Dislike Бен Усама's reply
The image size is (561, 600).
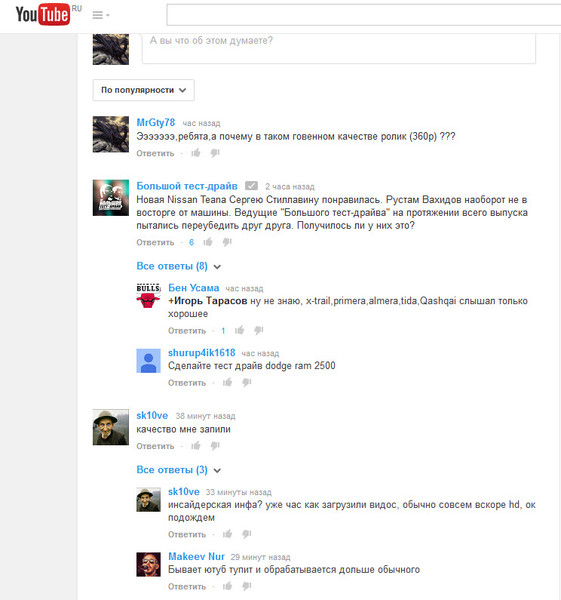(x=259, y=330)
